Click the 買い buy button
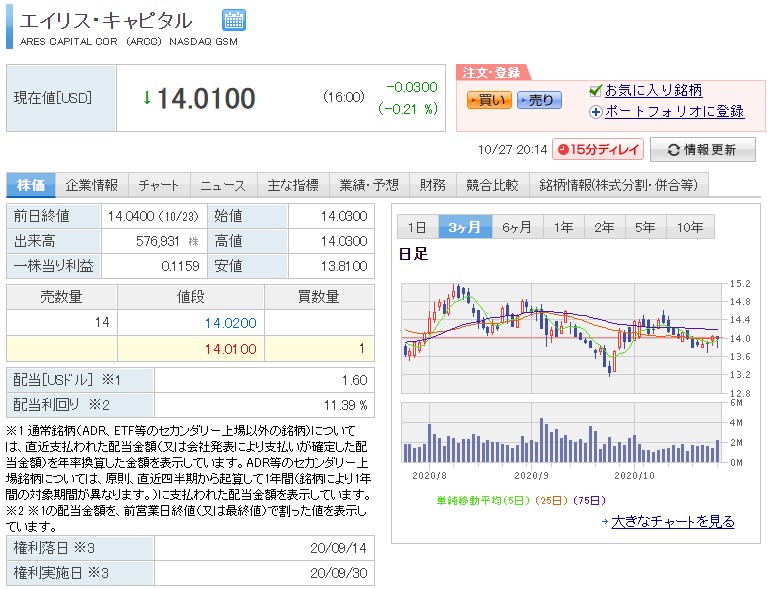The width and height of the screenshot is (770, 589). (x=489, y=100)
